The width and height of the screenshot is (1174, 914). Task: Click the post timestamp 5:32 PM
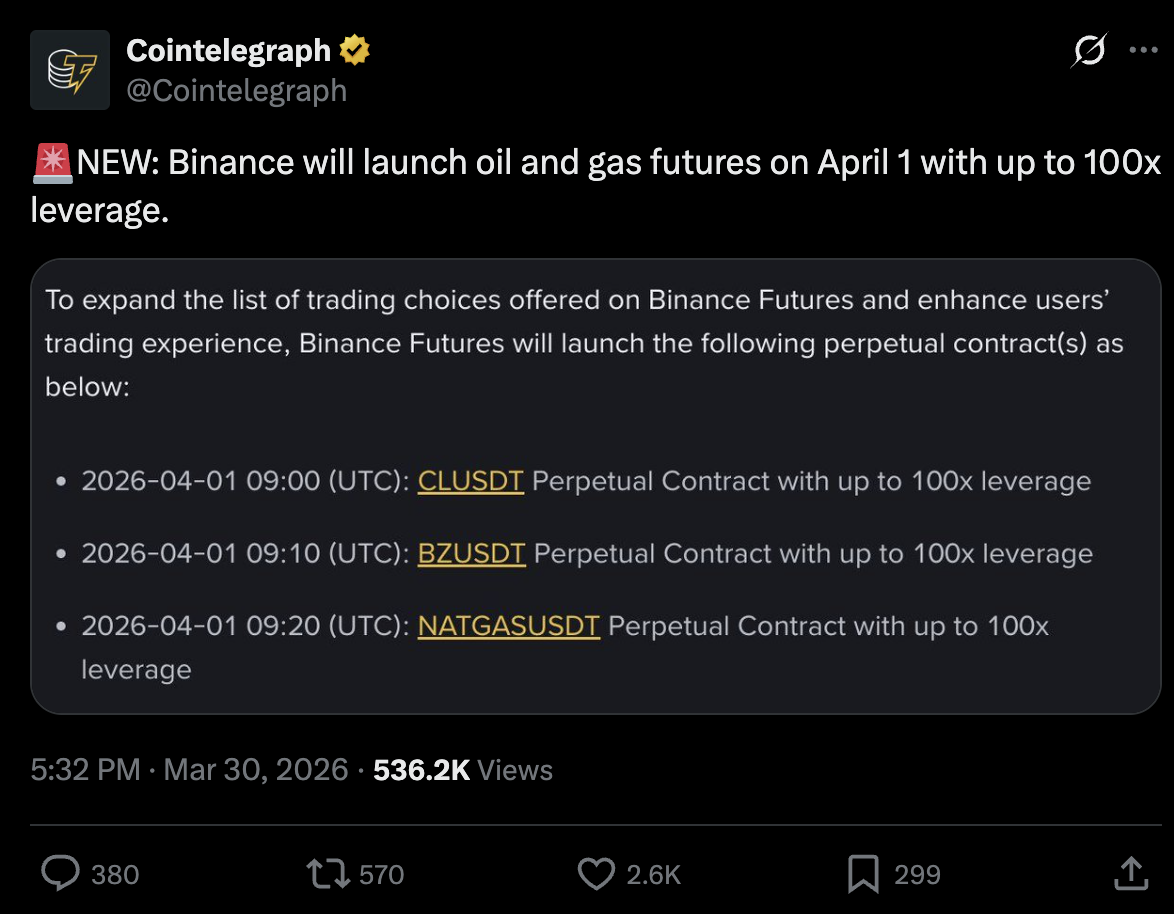[x=84, y=770]
